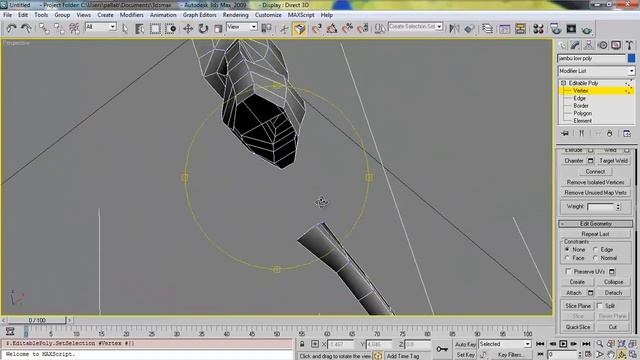Open Attach list settings box
Viewport: 640px width, 360px height.
pos(590,293)
